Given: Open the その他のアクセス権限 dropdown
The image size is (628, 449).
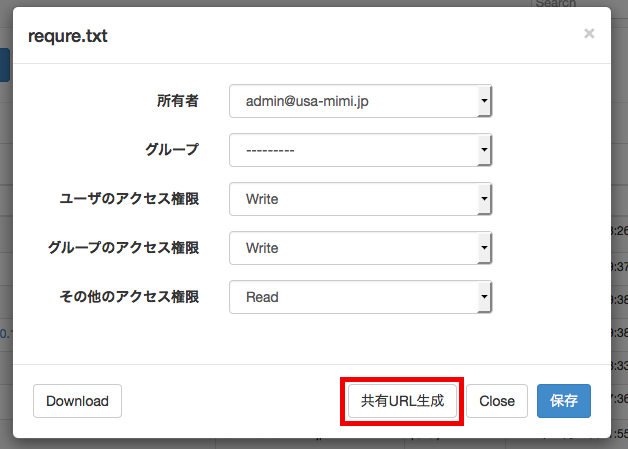Looking at the screenshot, I should coord(360,297).
